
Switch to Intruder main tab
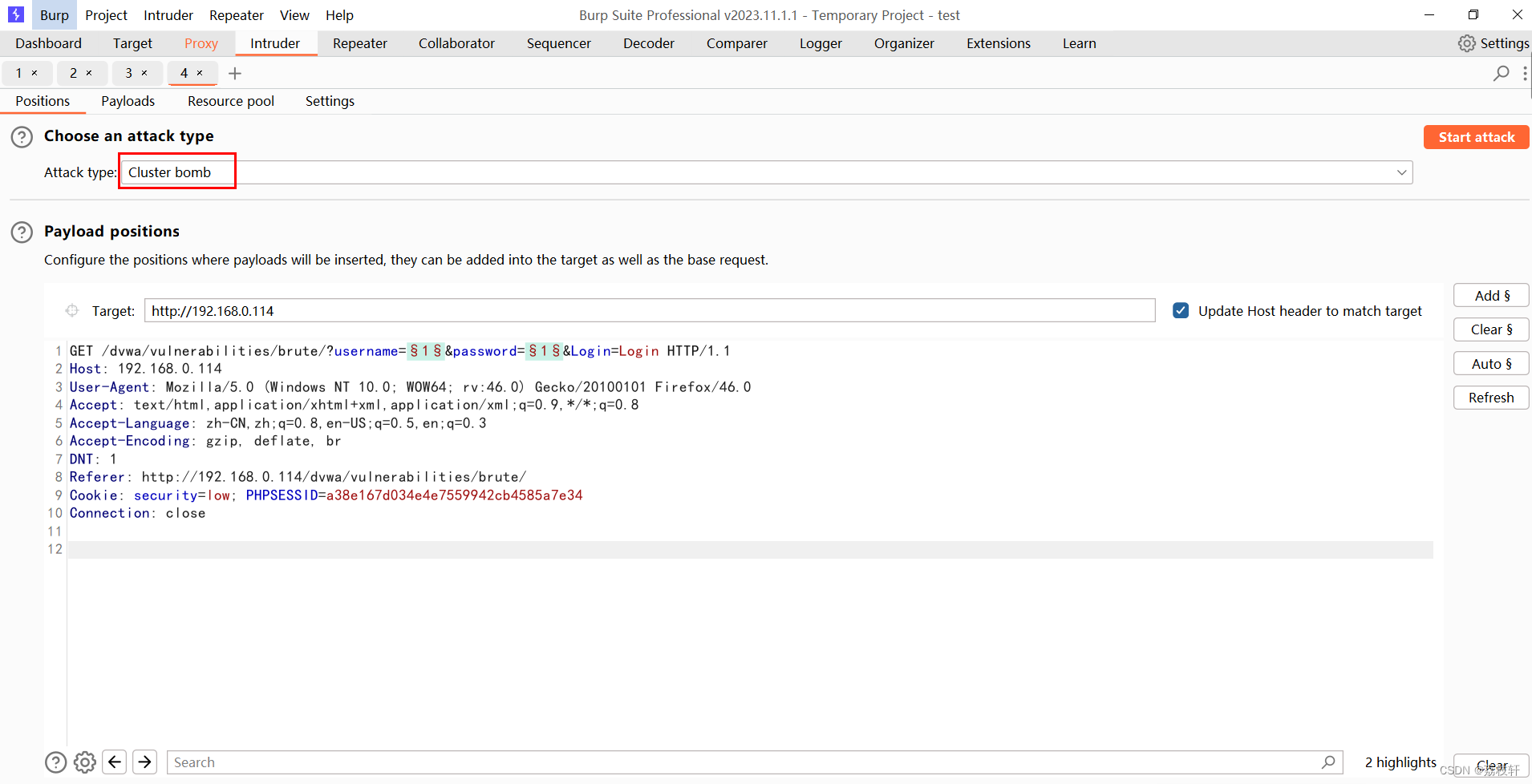[275, 43]
